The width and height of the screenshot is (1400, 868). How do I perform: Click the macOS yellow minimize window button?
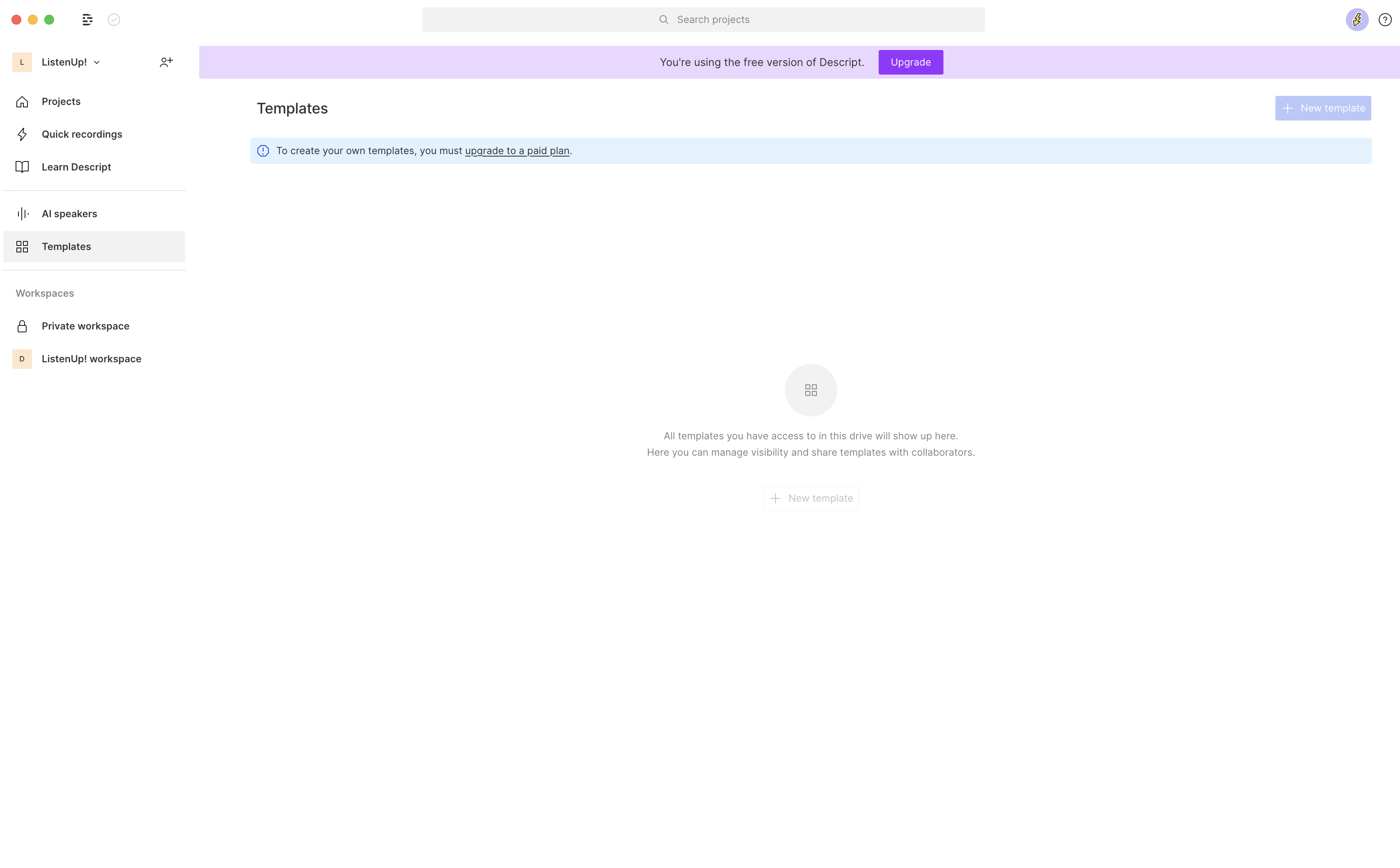(33, 20)
